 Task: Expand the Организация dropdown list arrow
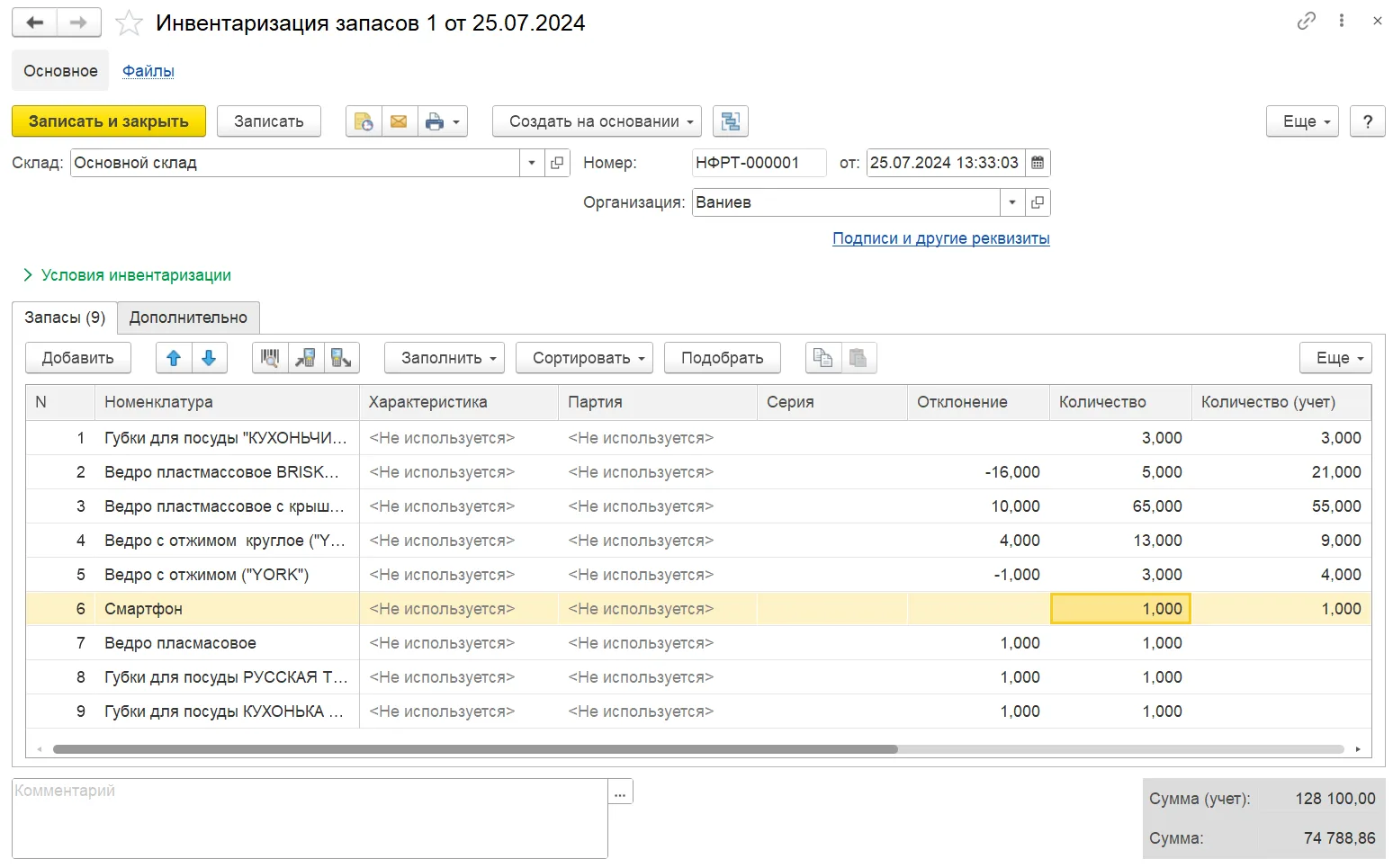point(1012,202)
